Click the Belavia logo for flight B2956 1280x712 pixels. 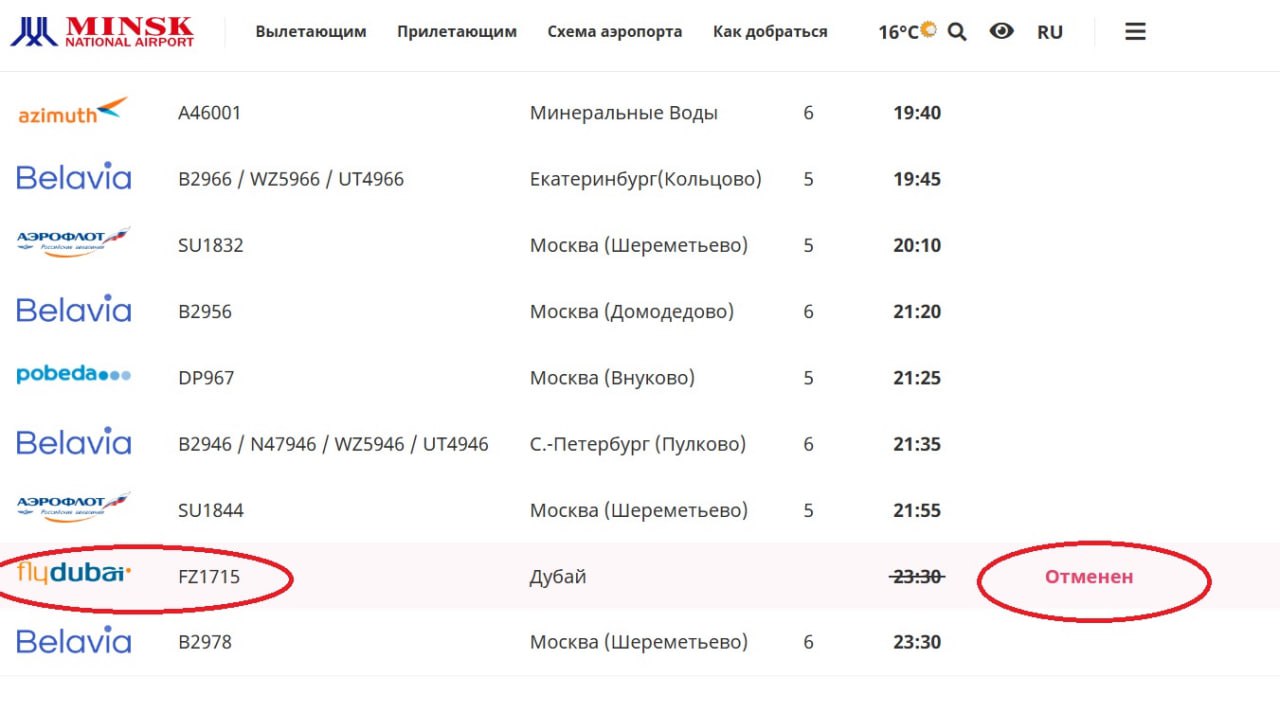pyautogui.click(x=73, y=310)
